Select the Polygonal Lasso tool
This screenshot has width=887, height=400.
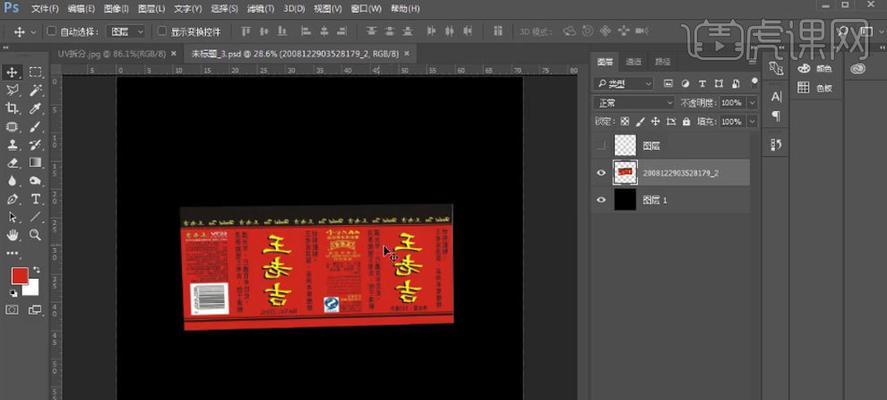point(12,91)
